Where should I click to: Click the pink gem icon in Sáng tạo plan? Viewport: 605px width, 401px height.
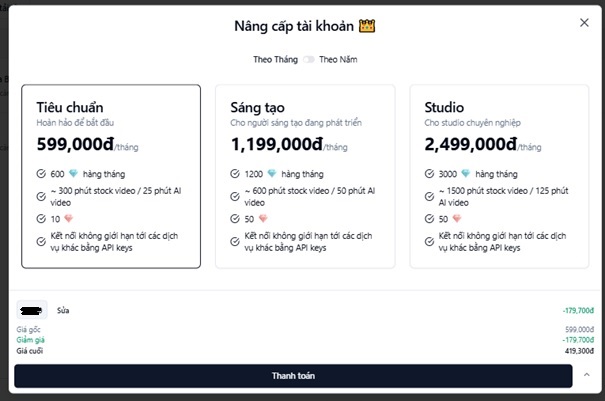pos(263,218)
